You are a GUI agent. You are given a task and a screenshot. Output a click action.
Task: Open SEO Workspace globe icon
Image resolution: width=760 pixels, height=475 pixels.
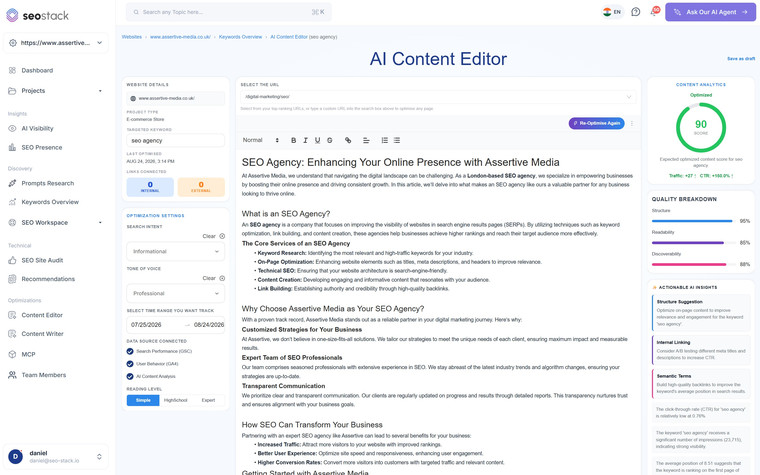pos(12,222)
